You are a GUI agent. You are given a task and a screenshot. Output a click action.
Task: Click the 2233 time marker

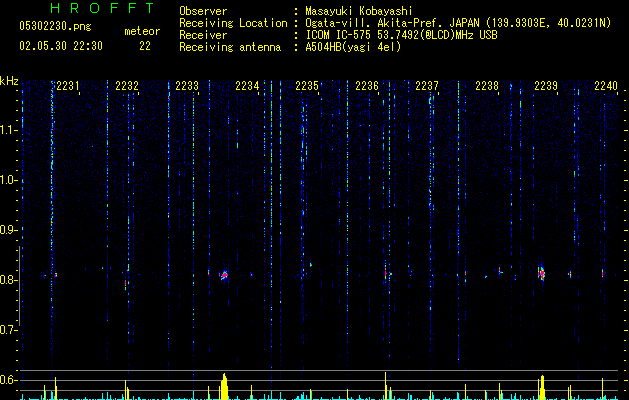(187, 86)
